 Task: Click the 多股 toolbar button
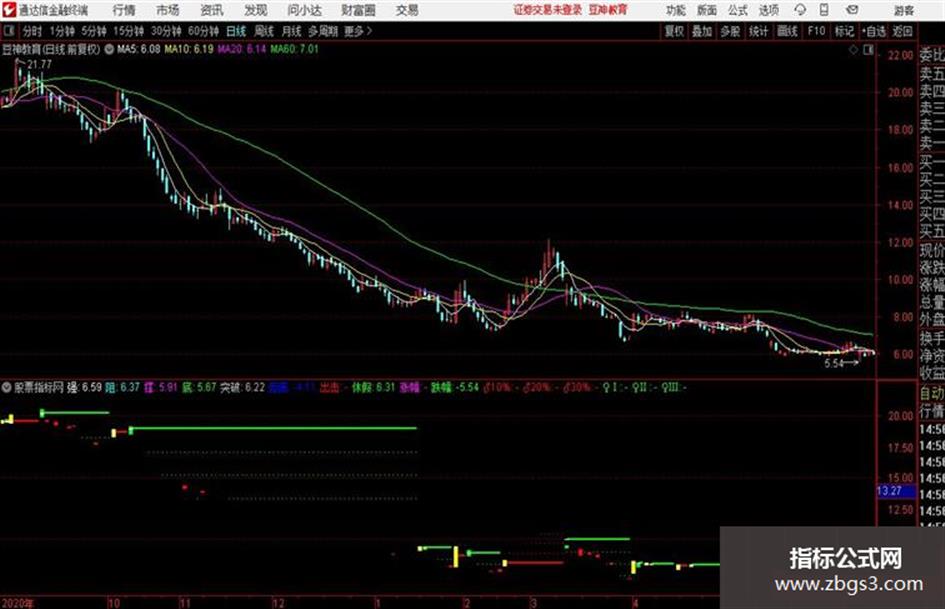tap(730, 31)
